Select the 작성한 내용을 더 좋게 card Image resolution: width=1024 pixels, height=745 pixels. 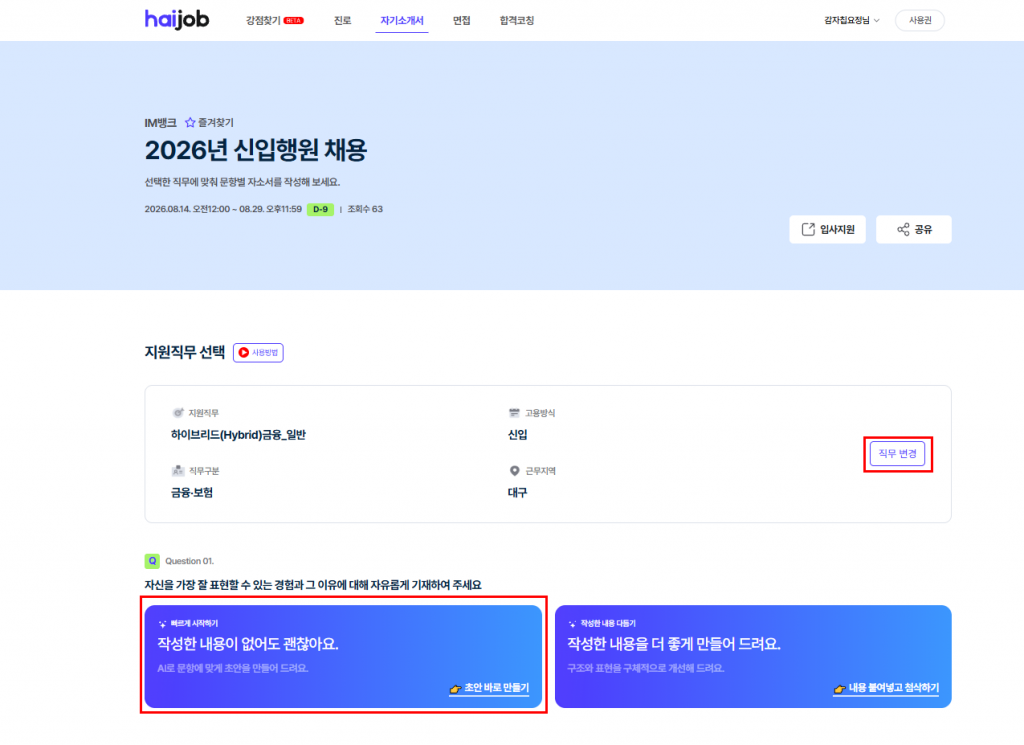tap(753, 656)
